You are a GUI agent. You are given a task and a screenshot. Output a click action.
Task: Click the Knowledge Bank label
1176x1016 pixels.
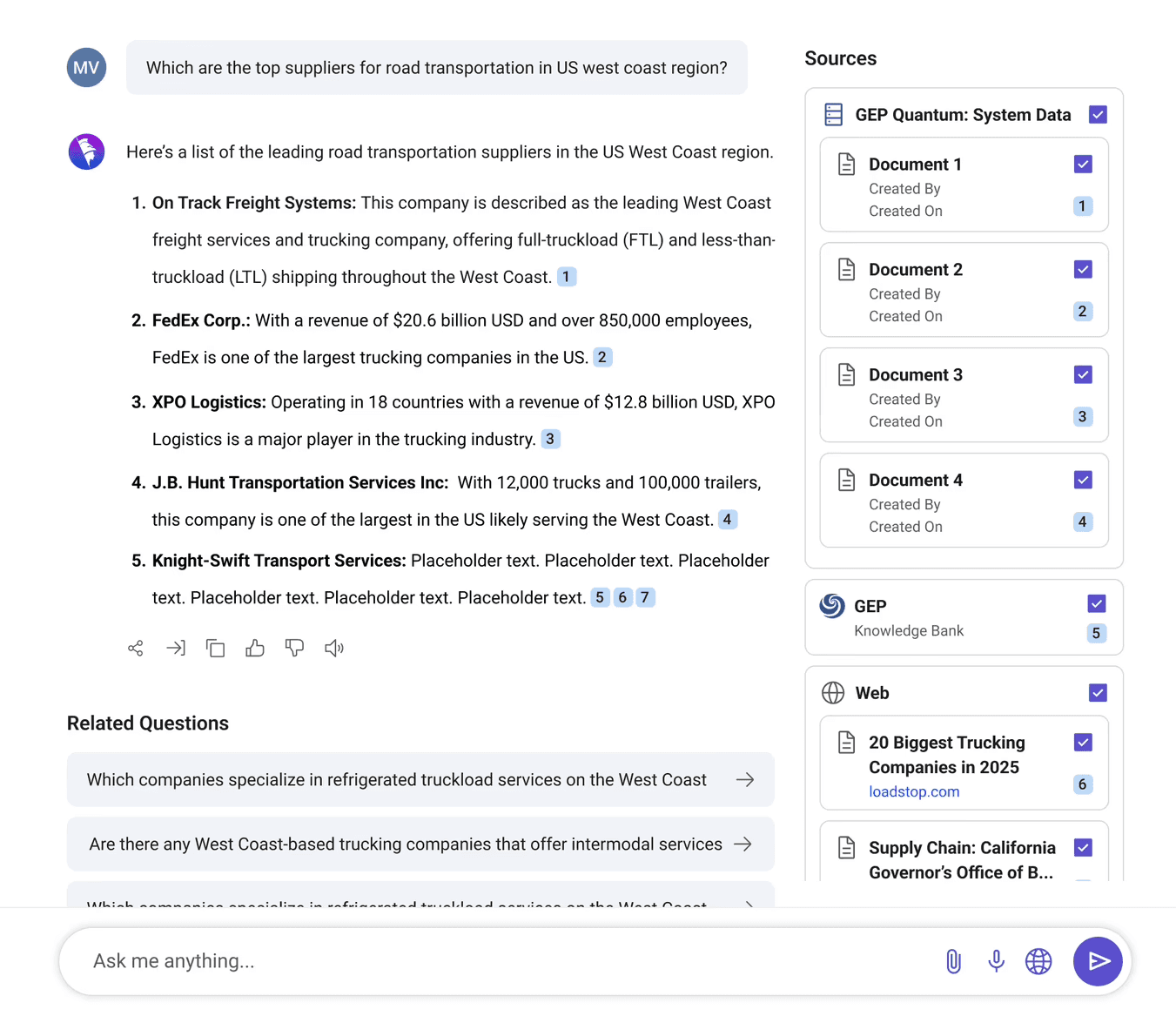coord(909,631)
